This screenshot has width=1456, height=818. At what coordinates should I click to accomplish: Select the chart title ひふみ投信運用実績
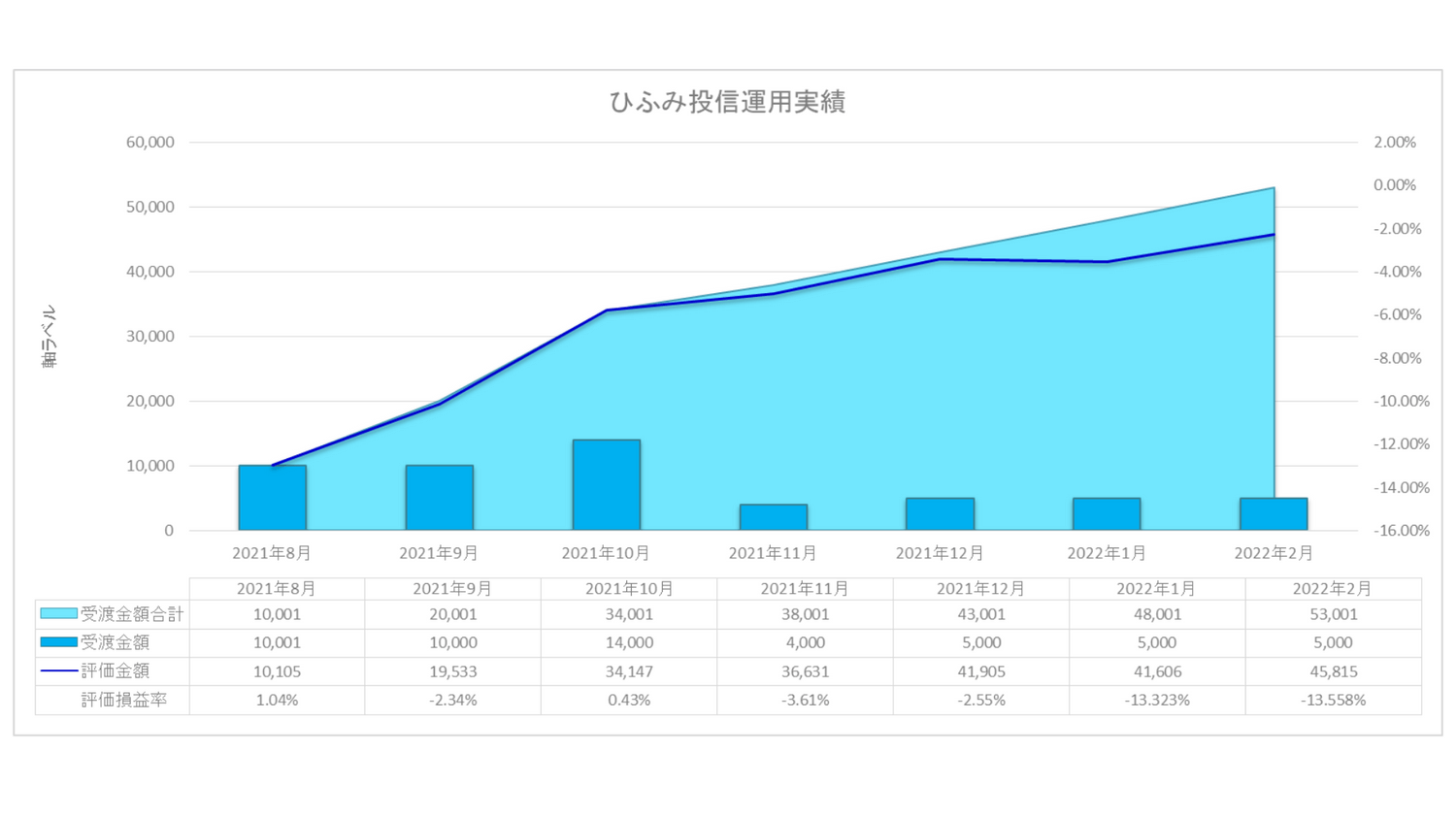[727, 102]
